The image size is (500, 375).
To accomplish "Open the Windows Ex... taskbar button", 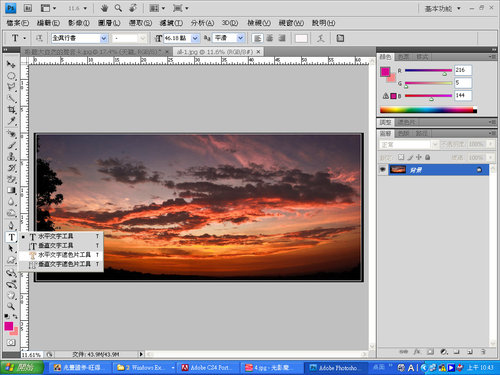I will (x=144, y=368).
